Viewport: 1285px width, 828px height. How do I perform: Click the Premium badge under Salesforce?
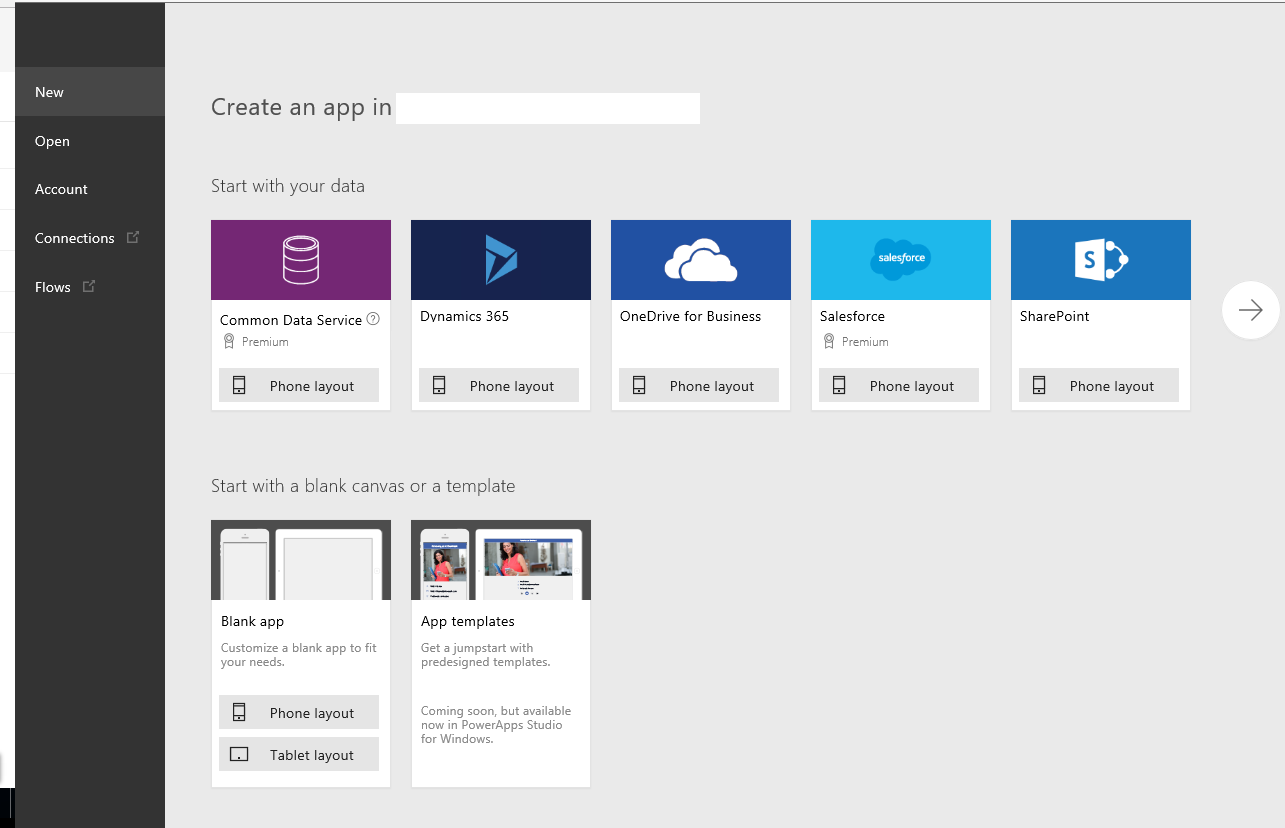tap(856, 341)
